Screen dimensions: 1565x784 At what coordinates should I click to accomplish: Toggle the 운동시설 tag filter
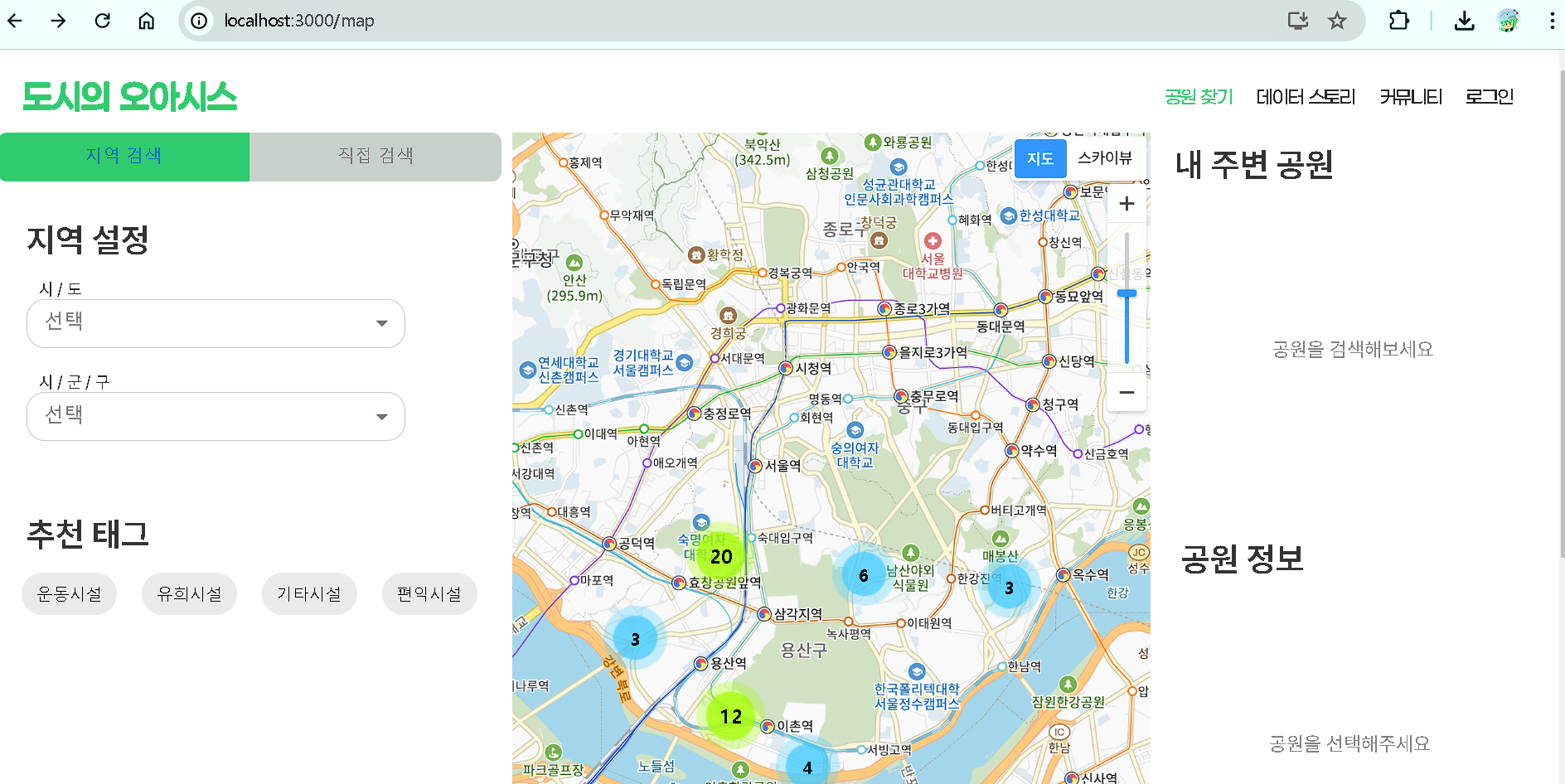point(70,594)
